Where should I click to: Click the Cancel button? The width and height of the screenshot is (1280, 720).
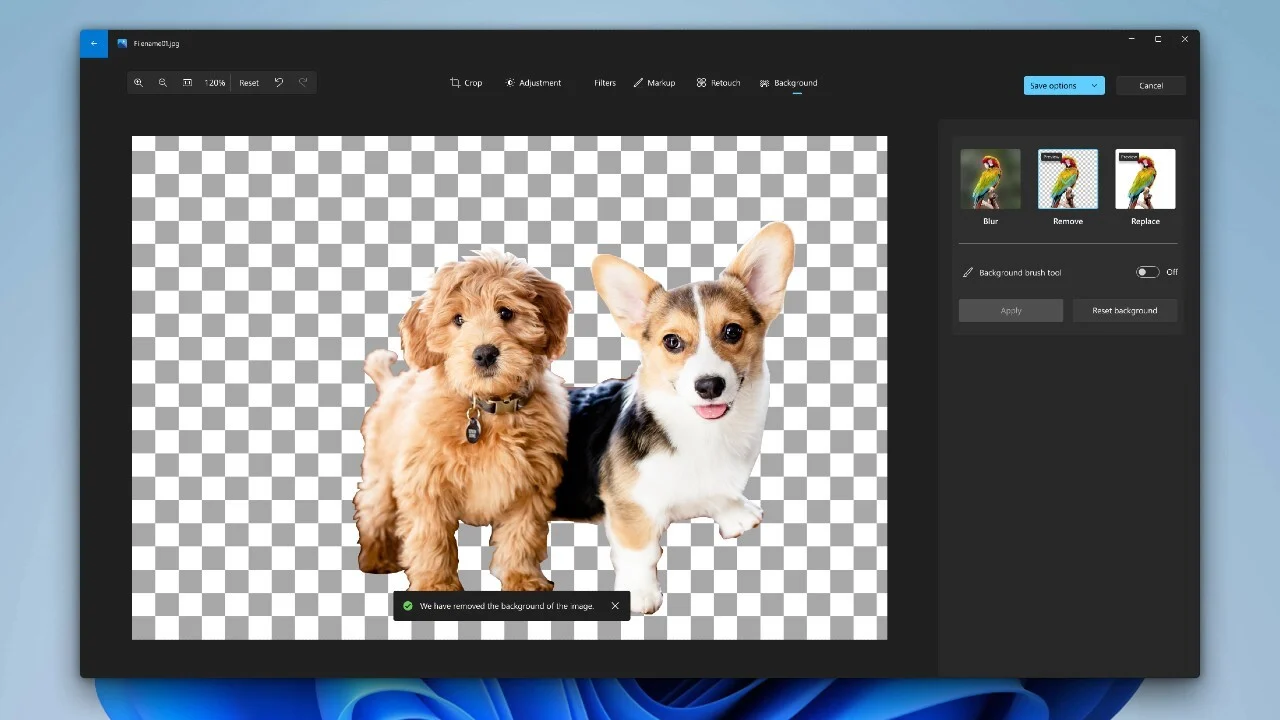coord(1151,86)
